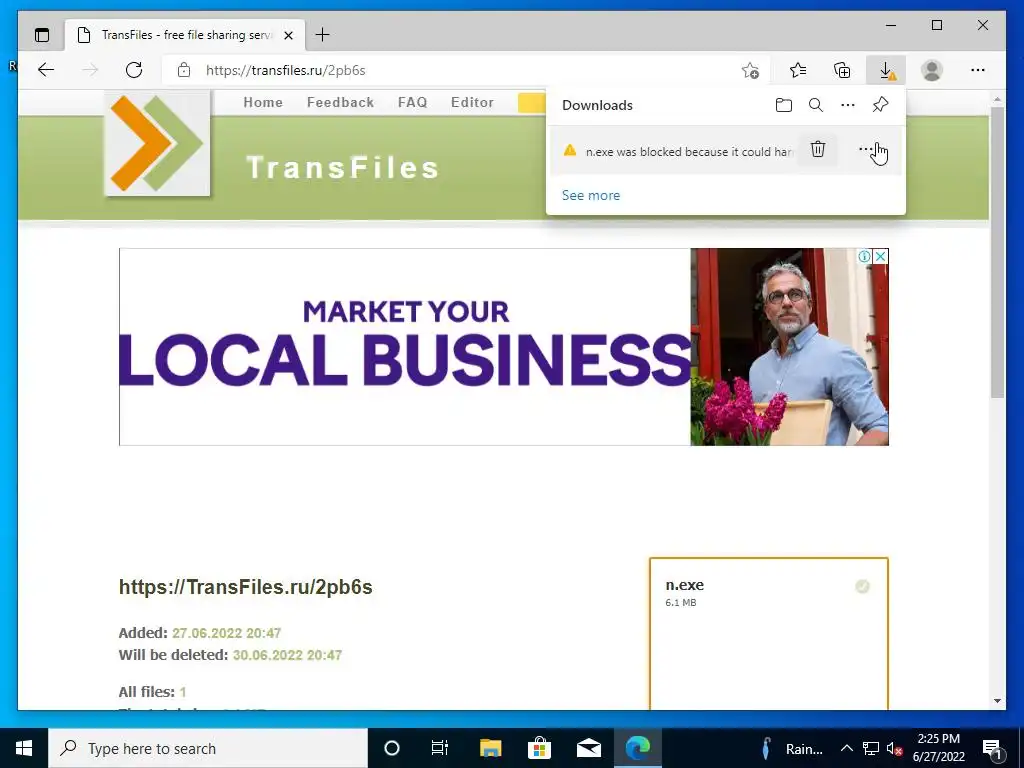This screenshot has height=768, width=1024.
Task: Open the Collections icon
Action: click(x=842, y=70)
